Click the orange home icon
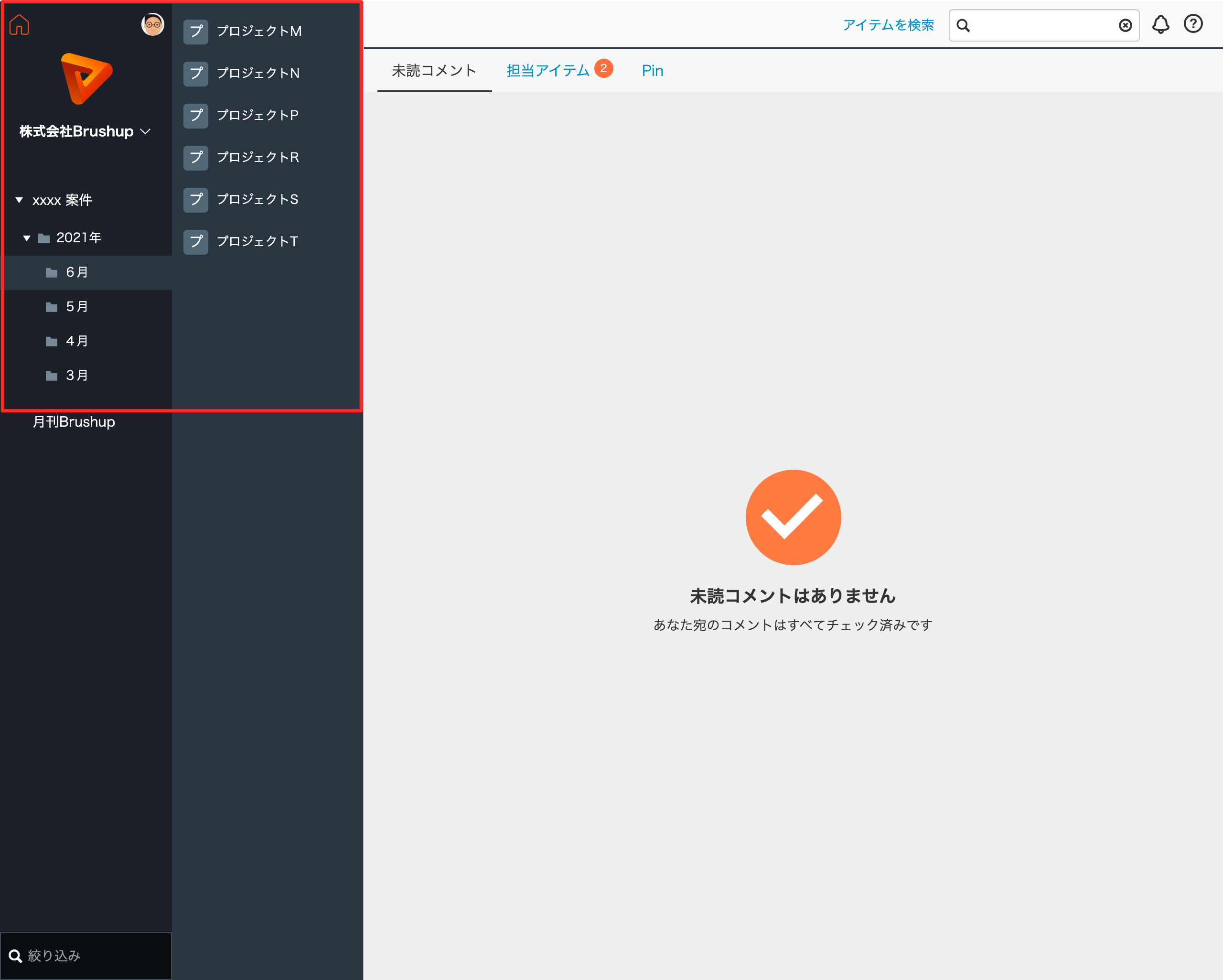 pyautogui.click(x=19, y=25)
